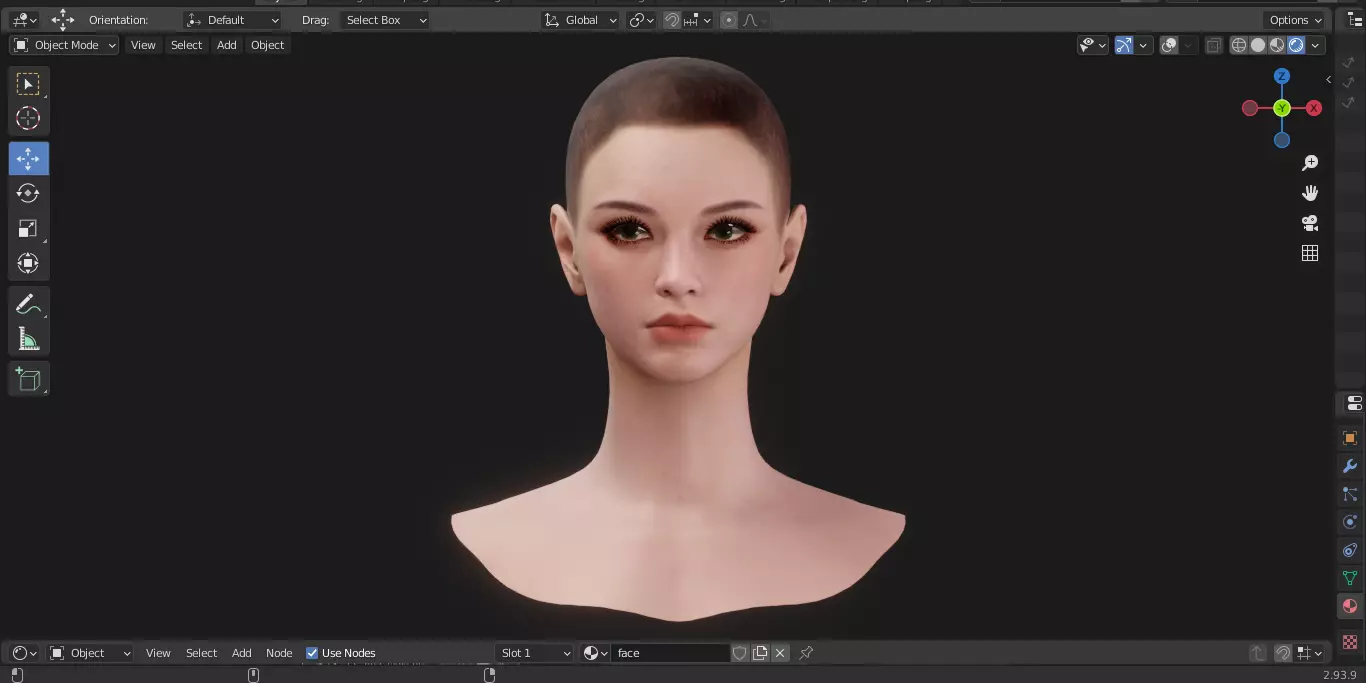Toggle X-Ray mode

[x=1213, y=45]
